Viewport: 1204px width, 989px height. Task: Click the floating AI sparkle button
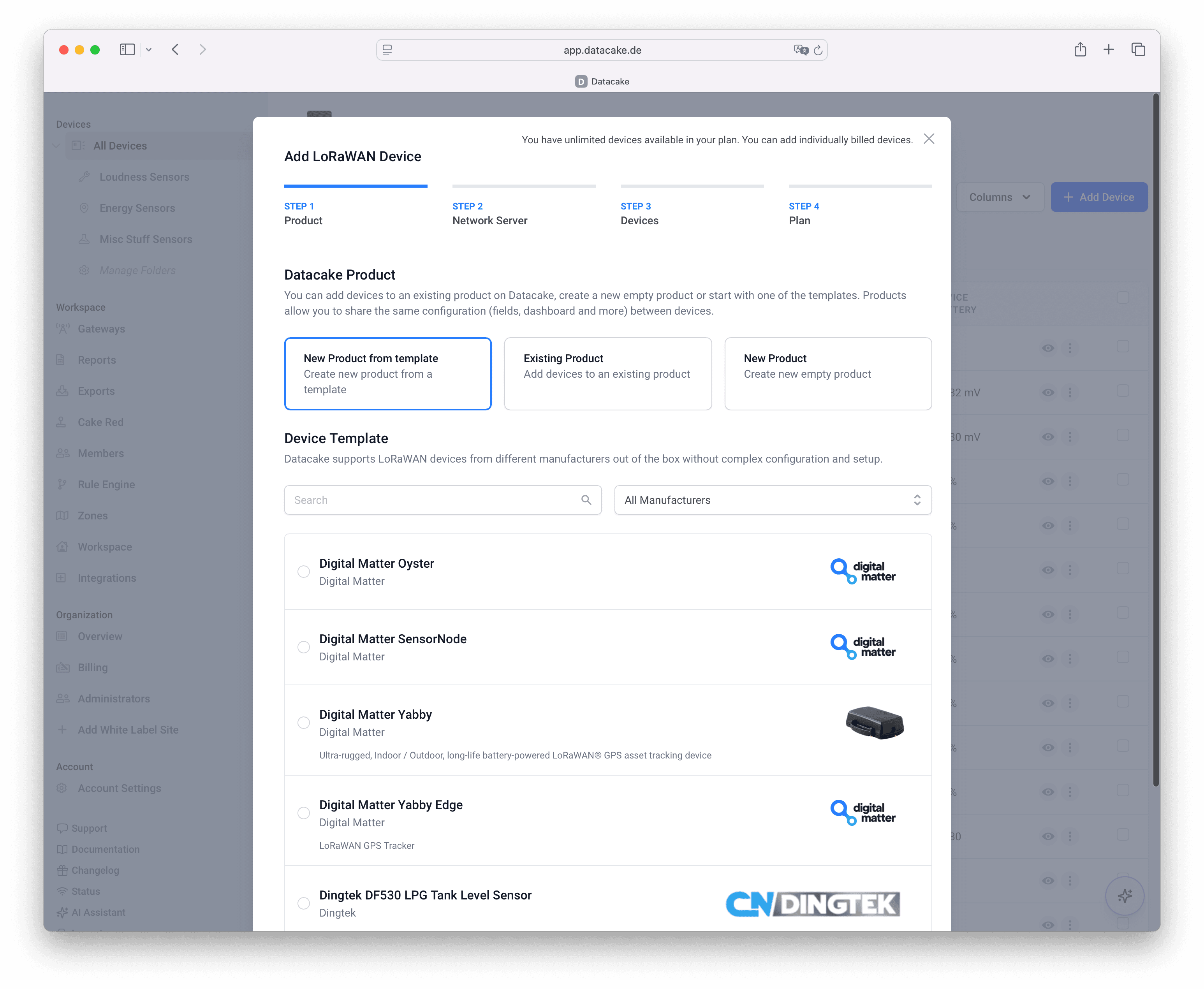[x=1125, y=896]
